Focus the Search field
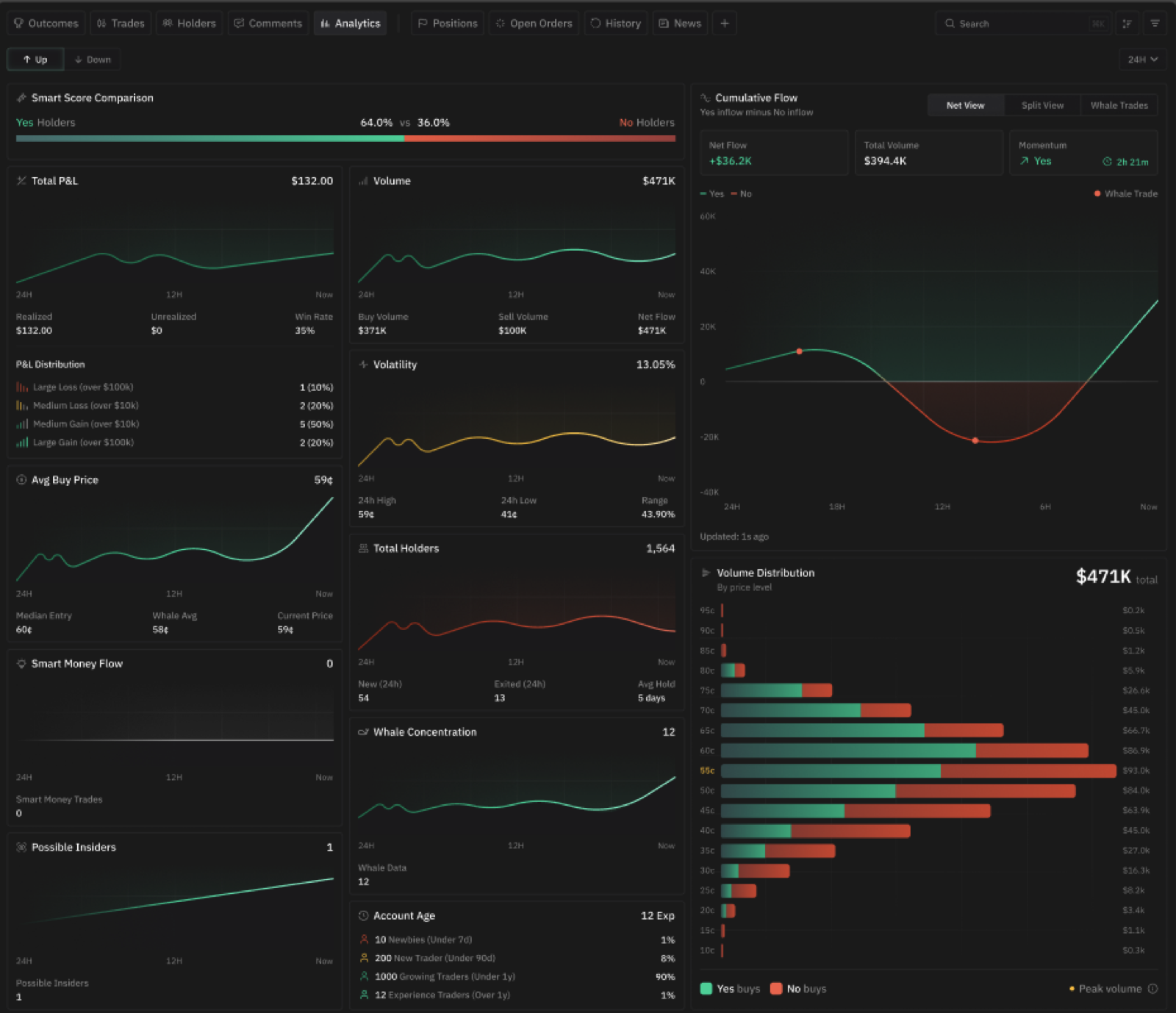Image resolution: width=1176 pixels, height=1013 pixels. (1022, 24)
